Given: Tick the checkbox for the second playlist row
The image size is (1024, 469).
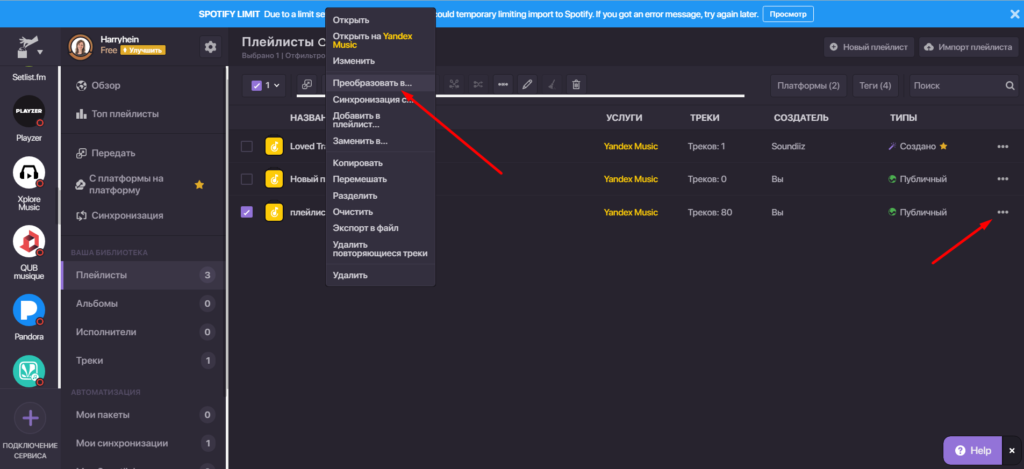Looking at the screenshot, I should (x=247, y=179).
